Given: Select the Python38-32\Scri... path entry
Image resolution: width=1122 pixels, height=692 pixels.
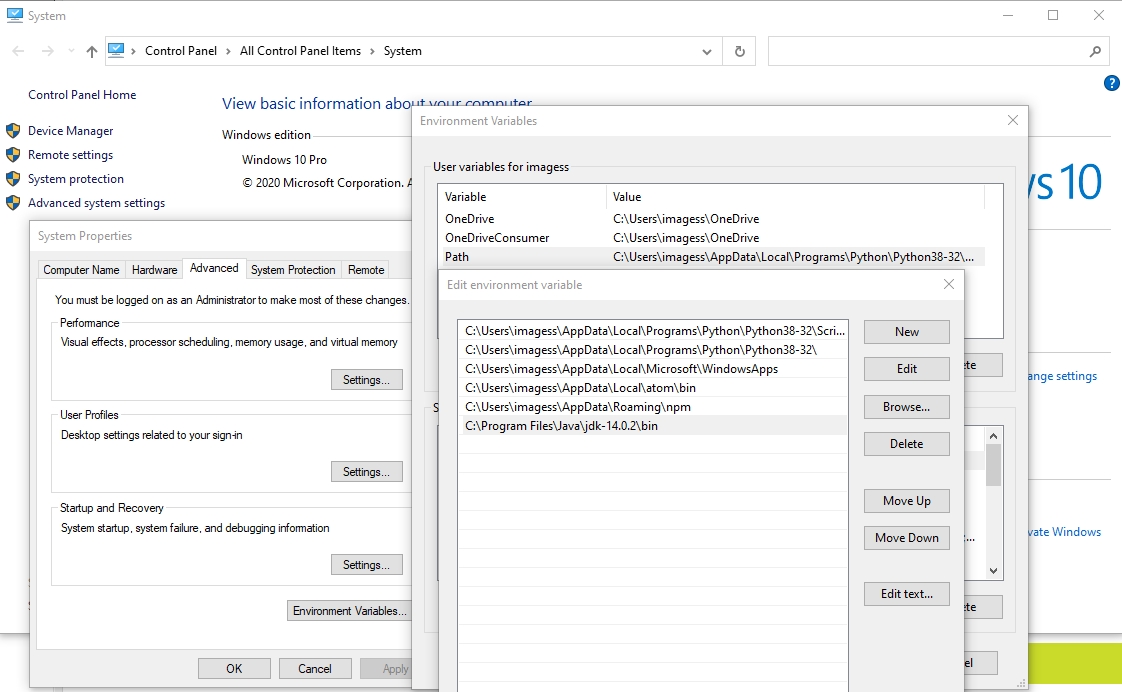Looking at the screenshot, I should coord(653,331).
